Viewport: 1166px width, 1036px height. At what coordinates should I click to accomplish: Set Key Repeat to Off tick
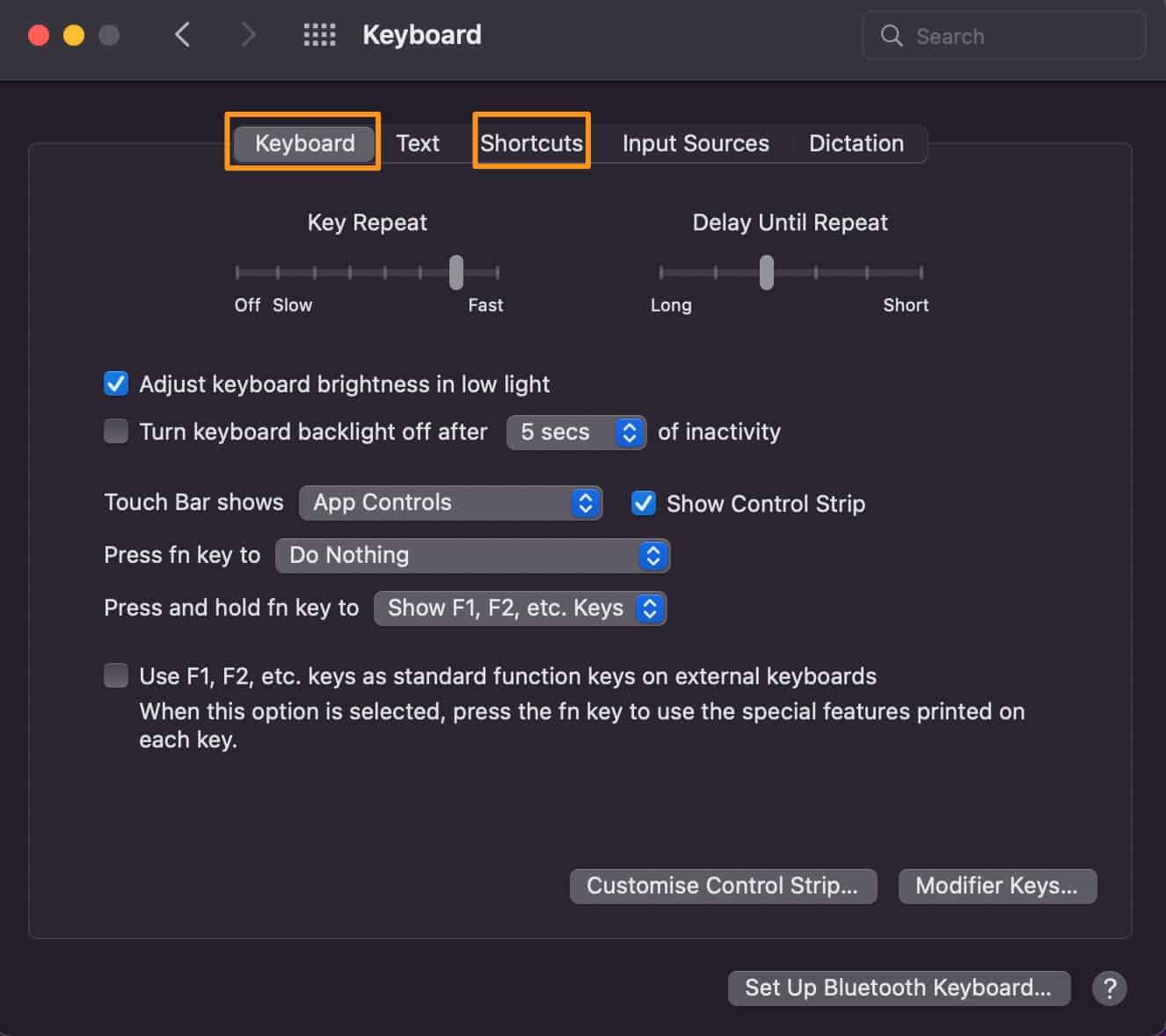(x=237, y=273)
